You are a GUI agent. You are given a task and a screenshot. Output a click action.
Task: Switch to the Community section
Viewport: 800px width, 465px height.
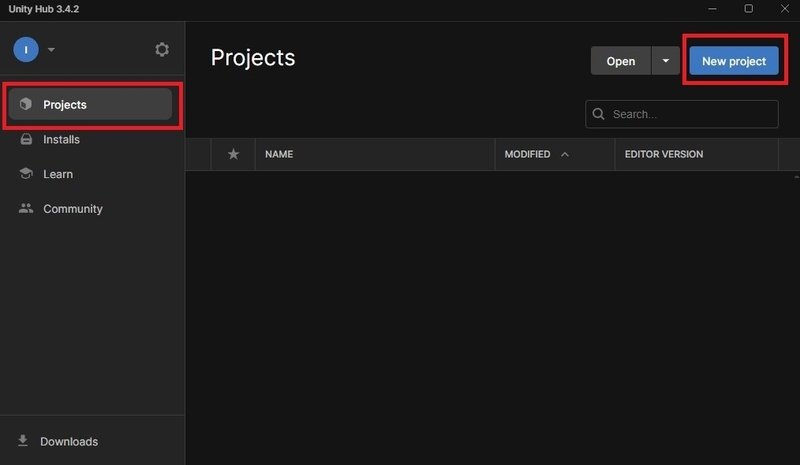72,209
